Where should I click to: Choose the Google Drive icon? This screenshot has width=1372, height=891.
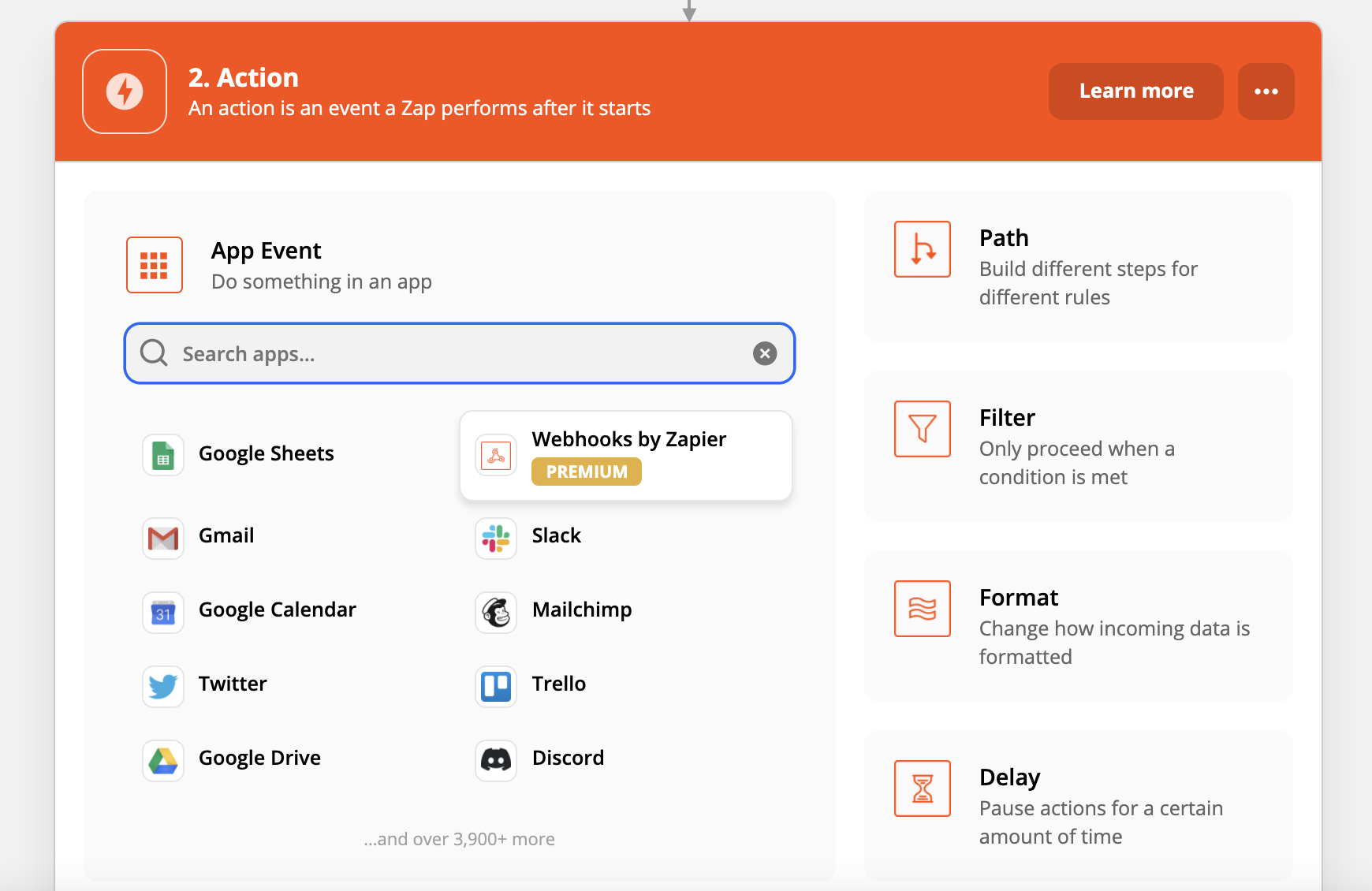(x=163, y=761)
